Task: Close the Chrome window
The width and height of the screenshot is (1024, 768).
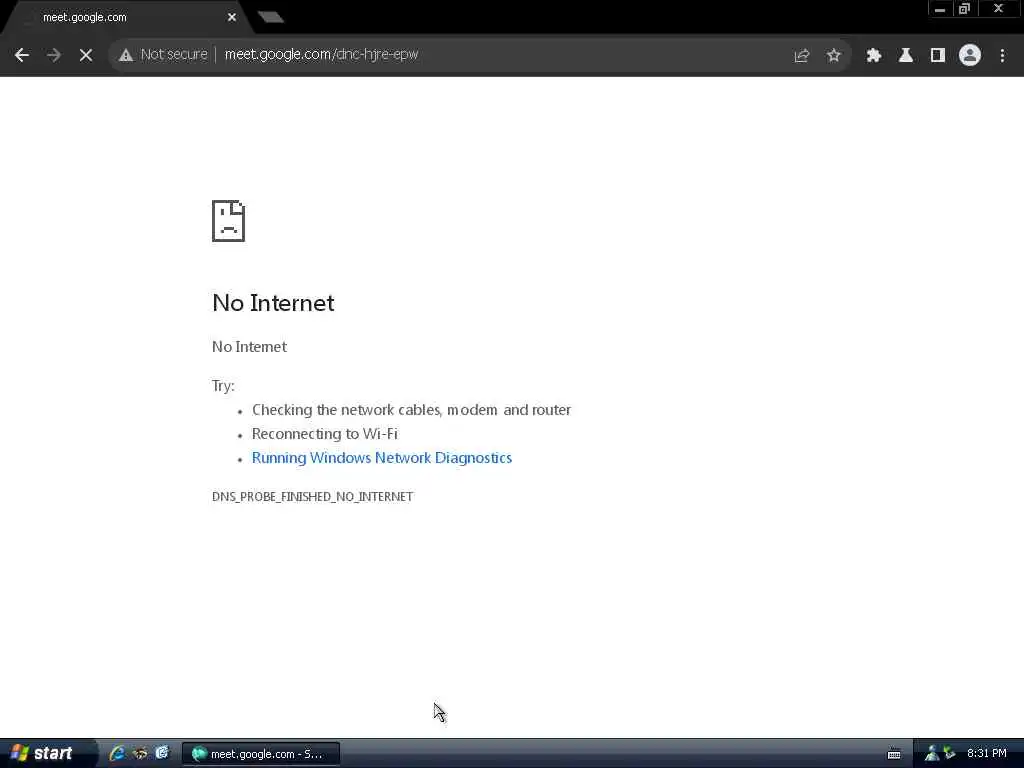Action: click(999, 9)
